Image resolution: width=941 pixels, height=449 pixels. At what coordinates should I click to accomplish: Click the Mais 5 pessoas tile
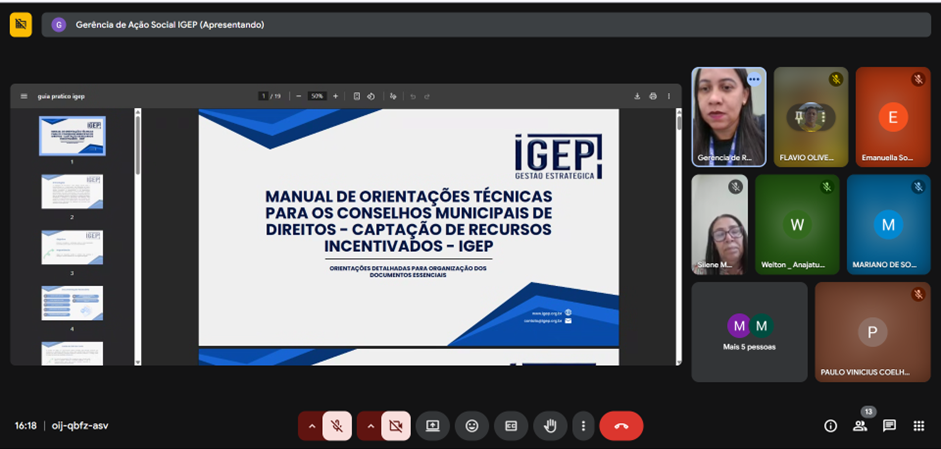[x=749, y=332]
